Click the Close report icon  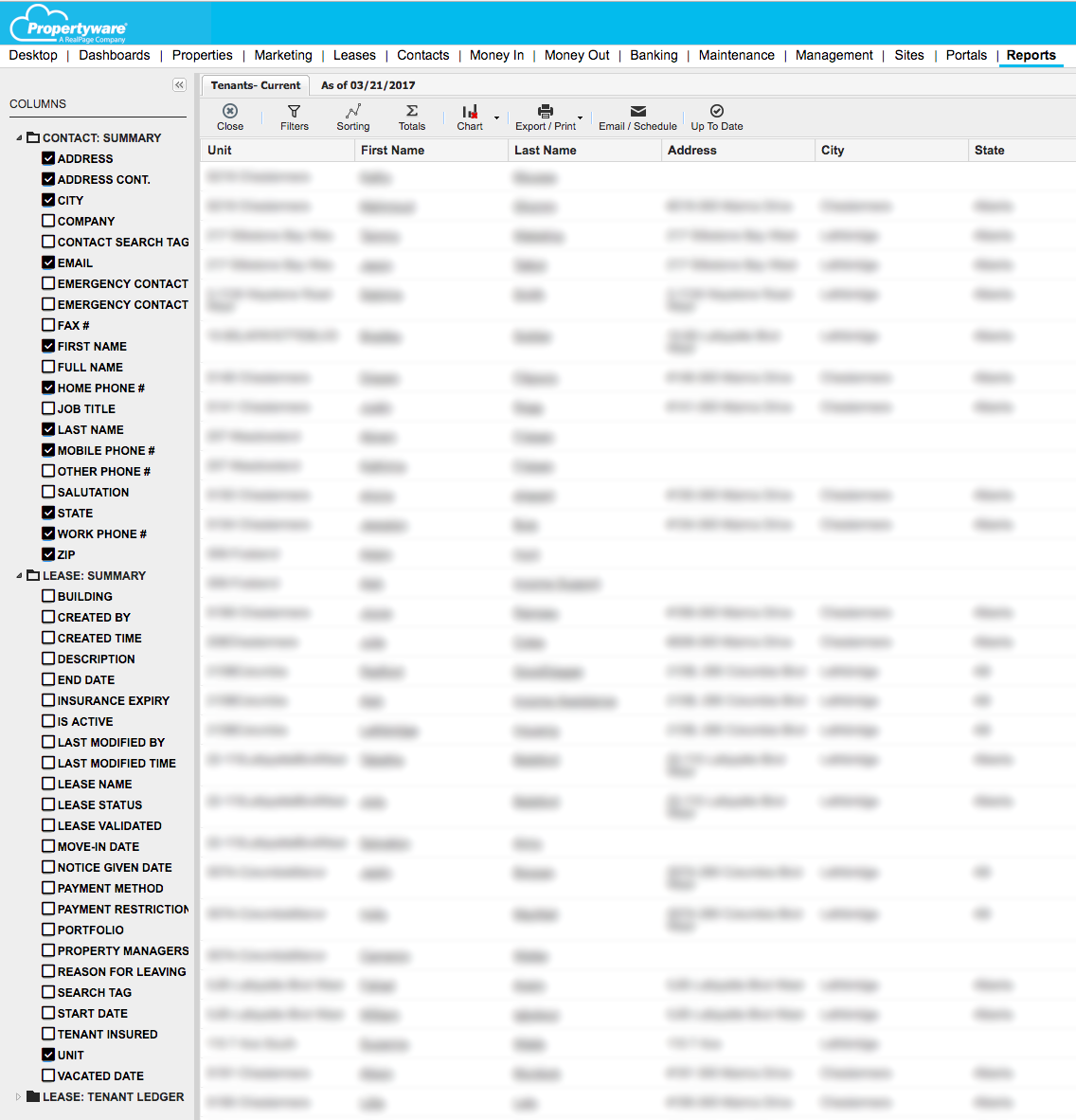tap(230, 112)
